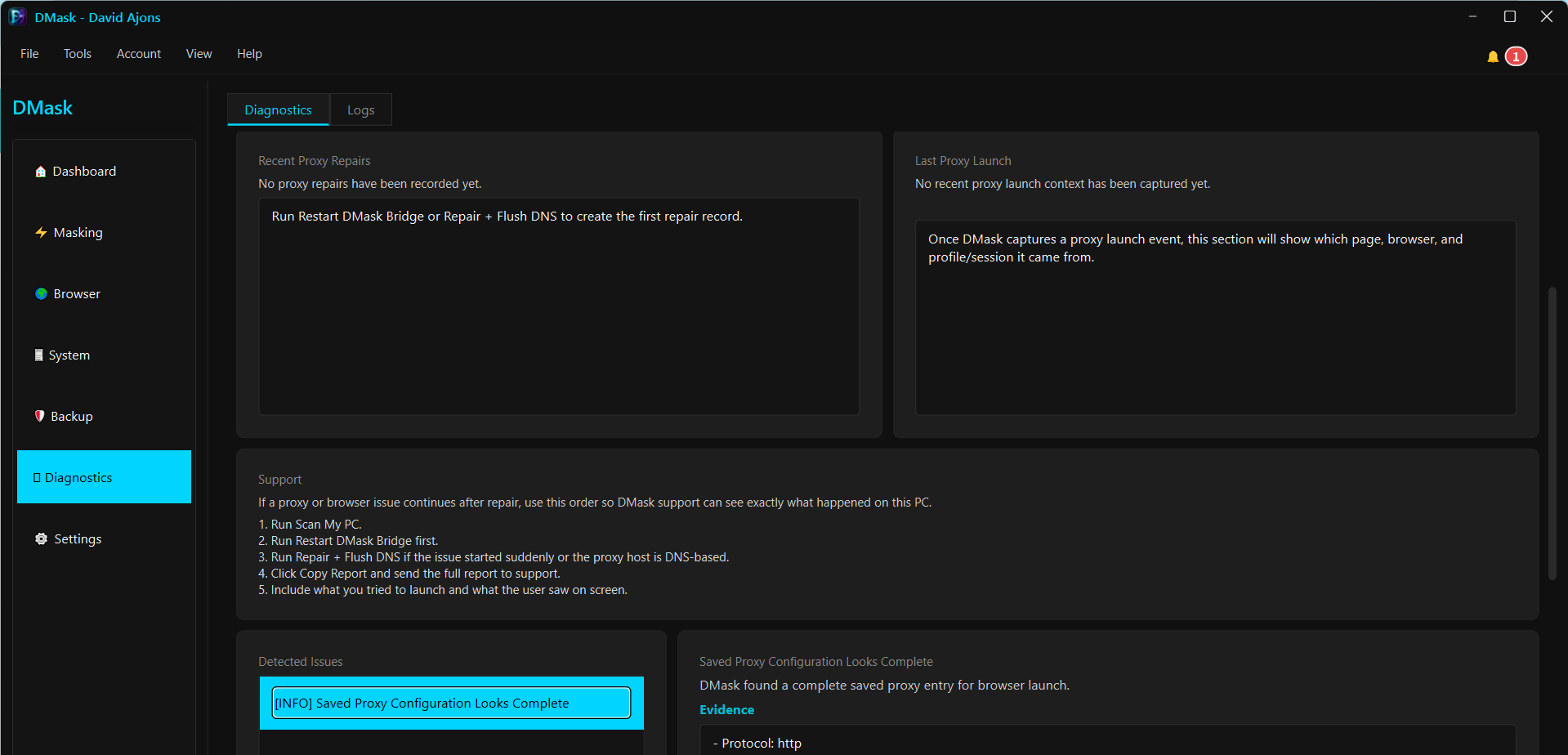This screenshot has height=755, width=1568.
Task: Click the vertical scrollbar of diagnostics page
Action: point(1552,433)
